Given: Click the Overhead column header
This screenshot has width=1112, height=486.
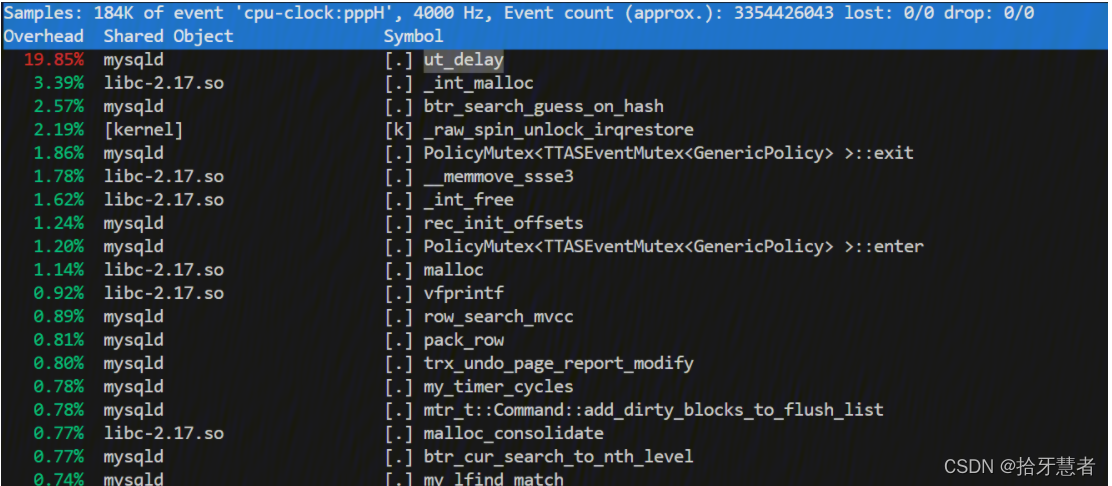Looking at the screenshot, I should pos(43,36).
